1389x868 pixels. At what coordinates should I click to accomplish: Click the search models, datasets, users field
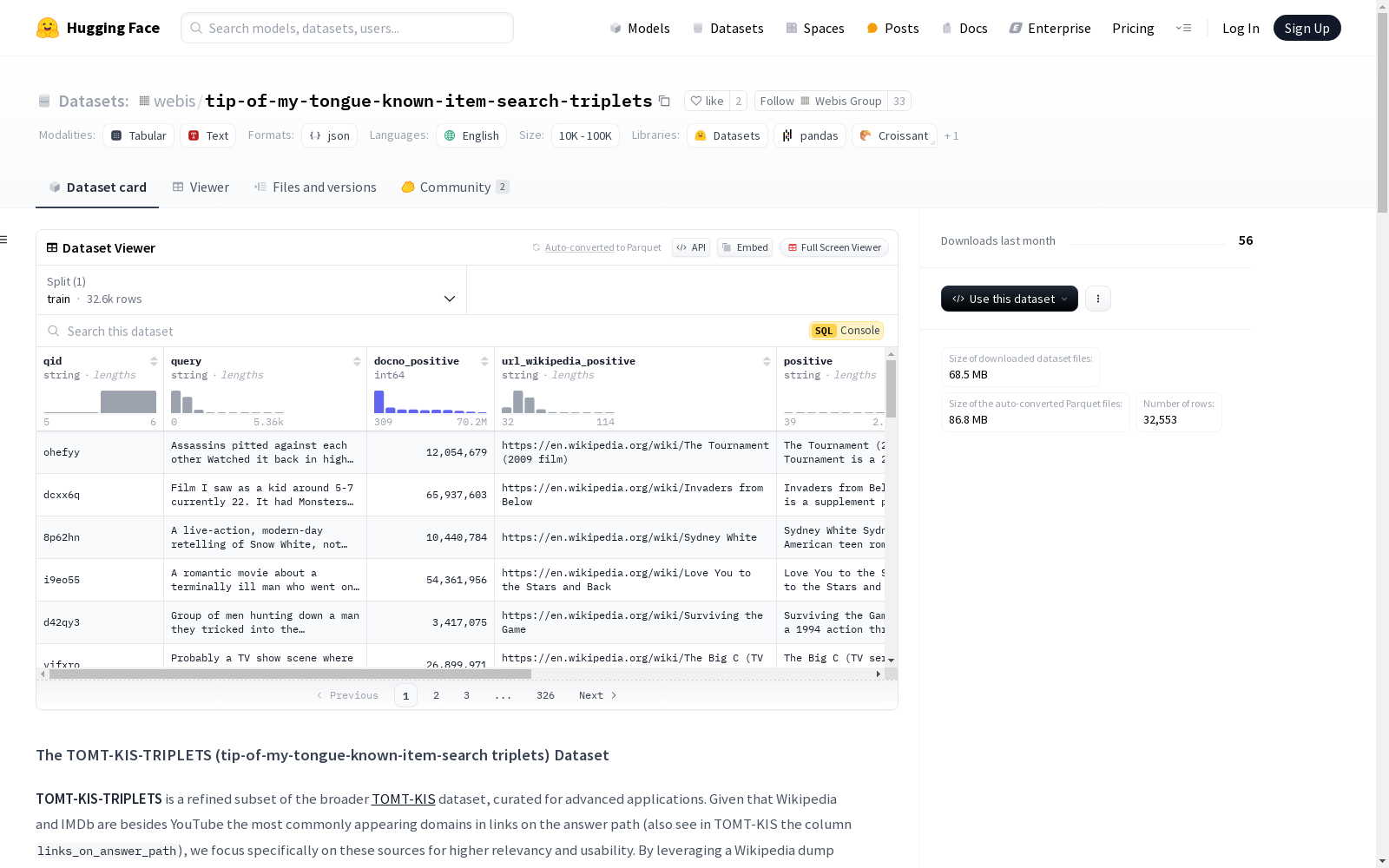(x=347, y=28)
